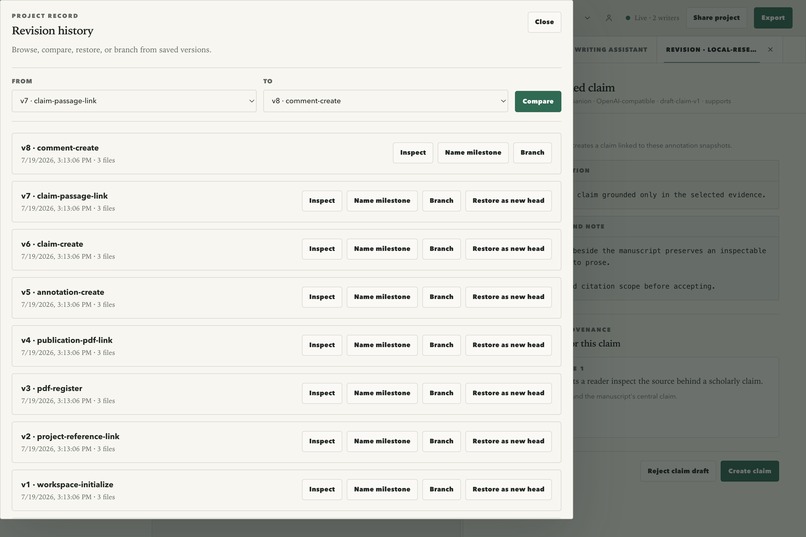
Task: Branch from v2 project-reference-link
Action: 441,441
